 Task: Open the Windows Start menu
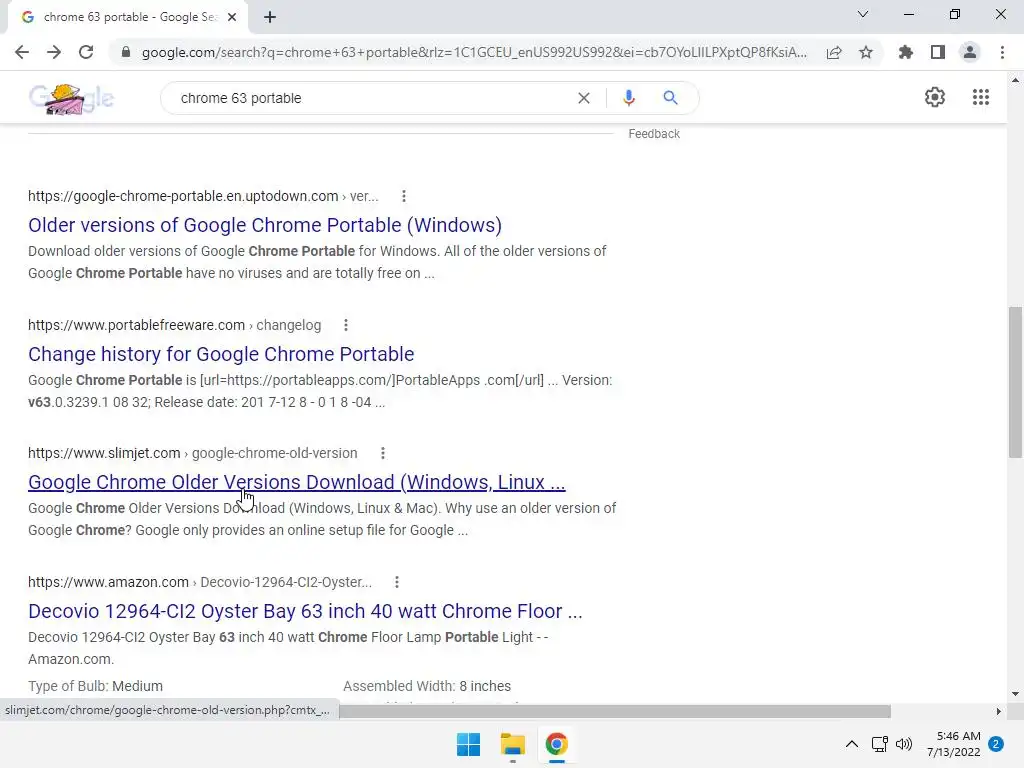(x=468, y=744)
